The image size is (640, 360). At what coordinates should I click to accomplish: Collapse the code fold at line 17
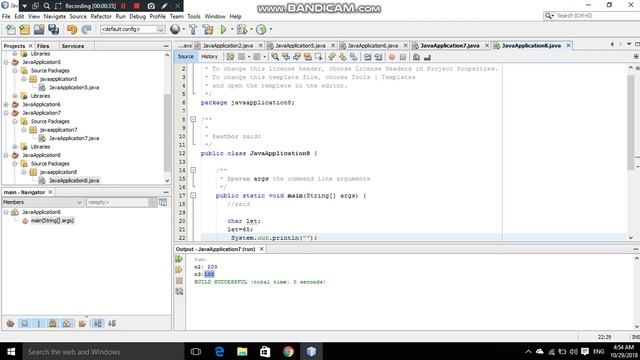tap(193, 196)
